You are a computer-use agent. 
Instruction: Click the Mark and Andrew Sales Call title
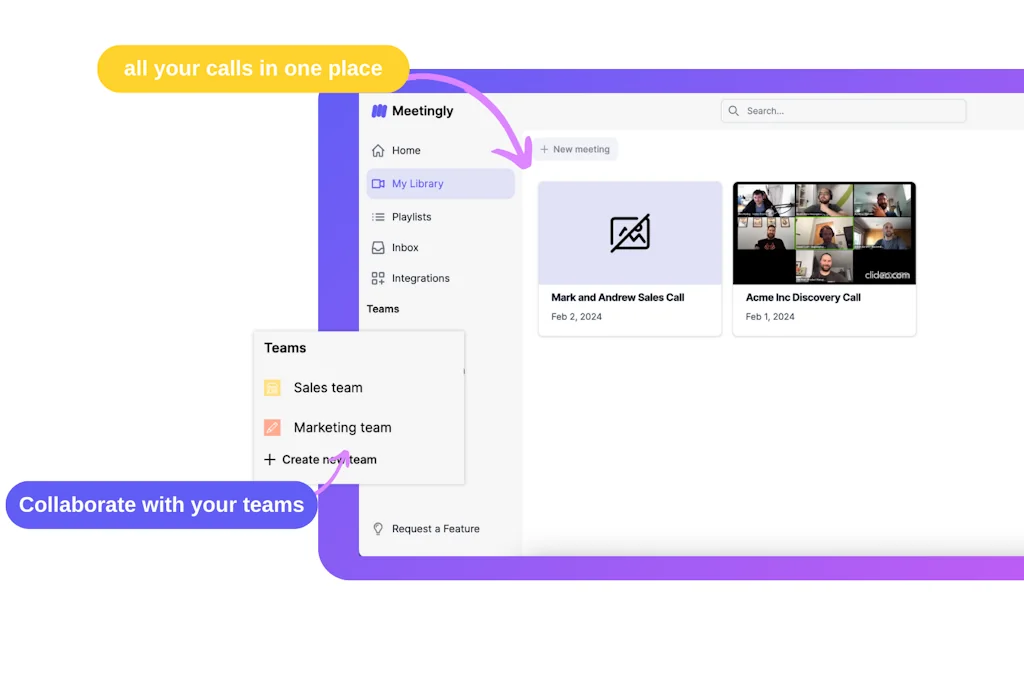point(618,297)
